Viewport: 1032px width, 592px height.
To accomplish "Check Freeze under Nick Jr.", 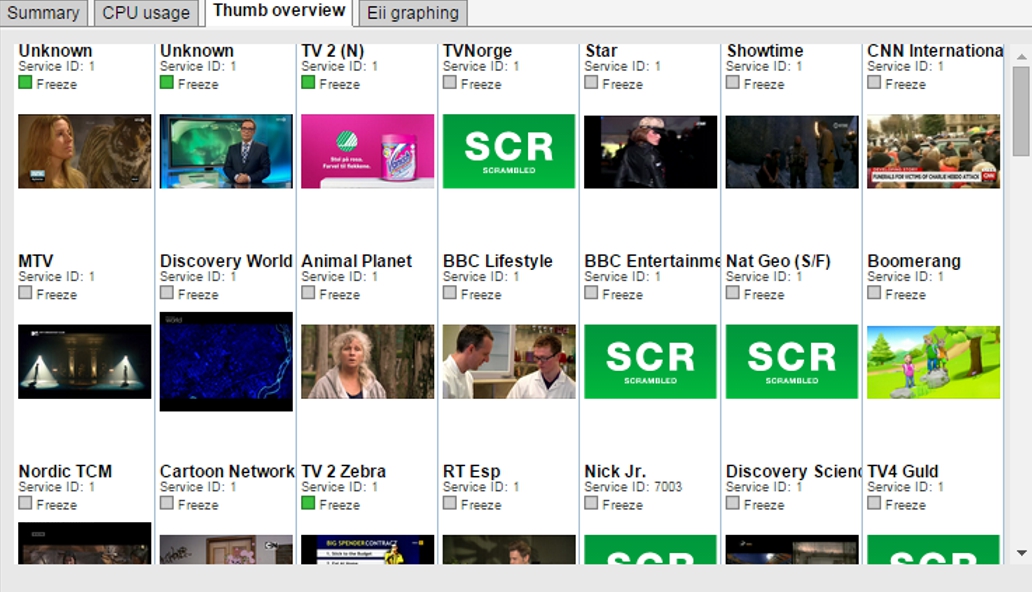I will point(591,503).
